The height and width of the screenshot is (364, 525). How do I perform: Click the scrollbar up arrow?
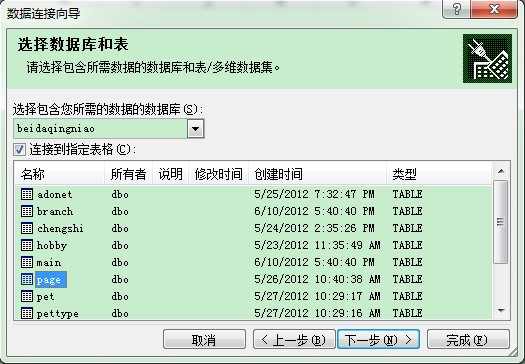(501, 171)
